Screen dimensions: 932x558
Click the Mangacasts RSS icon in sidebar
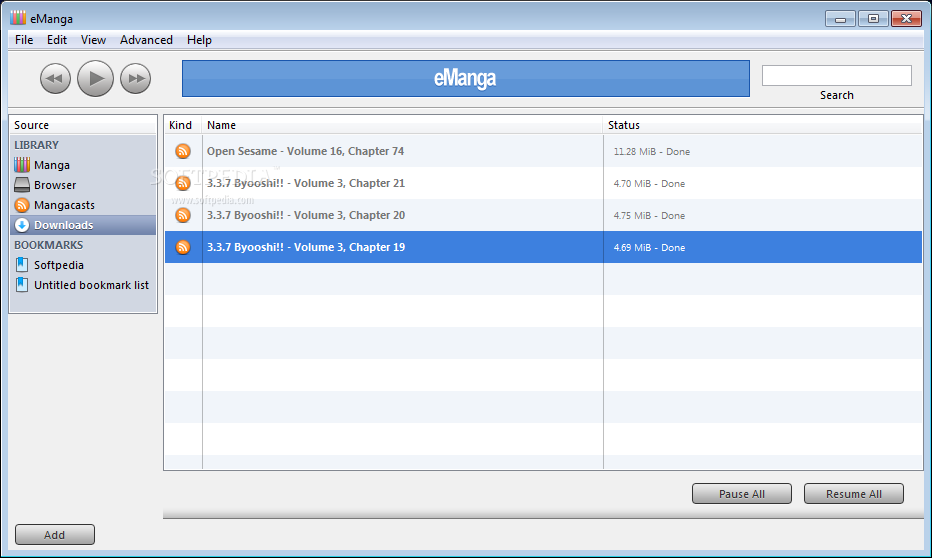[x=22, y=205]
